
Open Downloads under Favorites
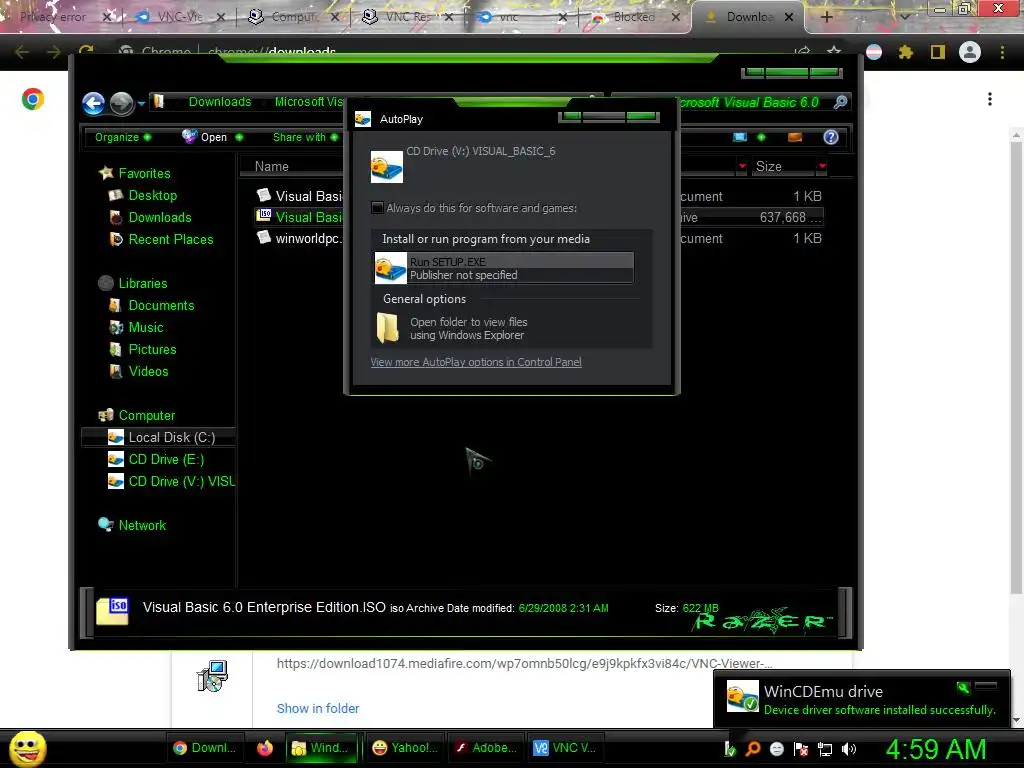[x=160, y=217]
